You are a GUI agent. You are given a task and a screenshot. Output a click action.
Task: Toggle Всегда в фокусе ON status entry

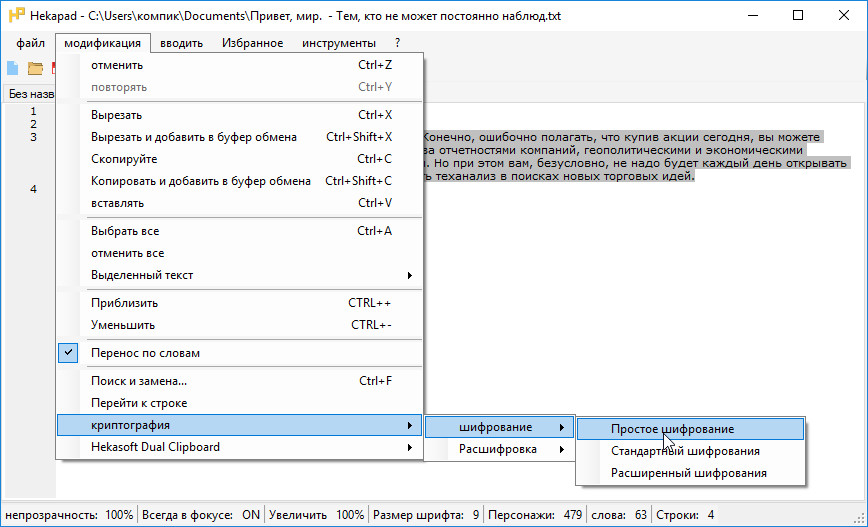click(200, 515)
